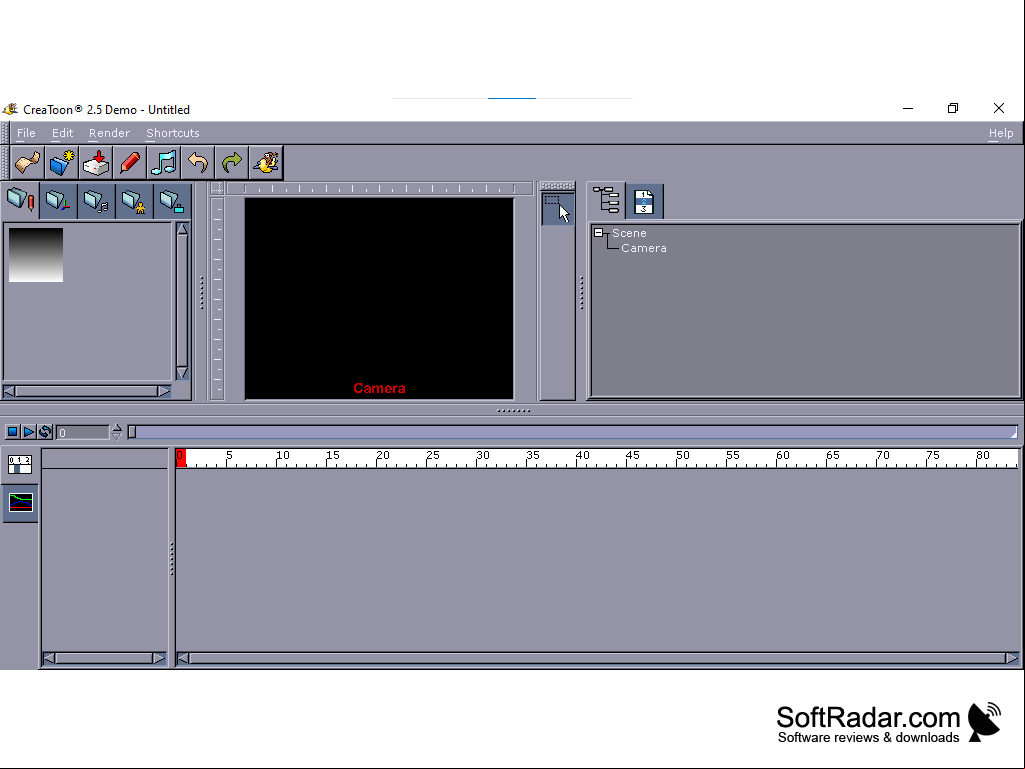Click the green Redo arrow icon
Image resolution: width=1025 pixels, height=769 pixels.
pos(231,163)
